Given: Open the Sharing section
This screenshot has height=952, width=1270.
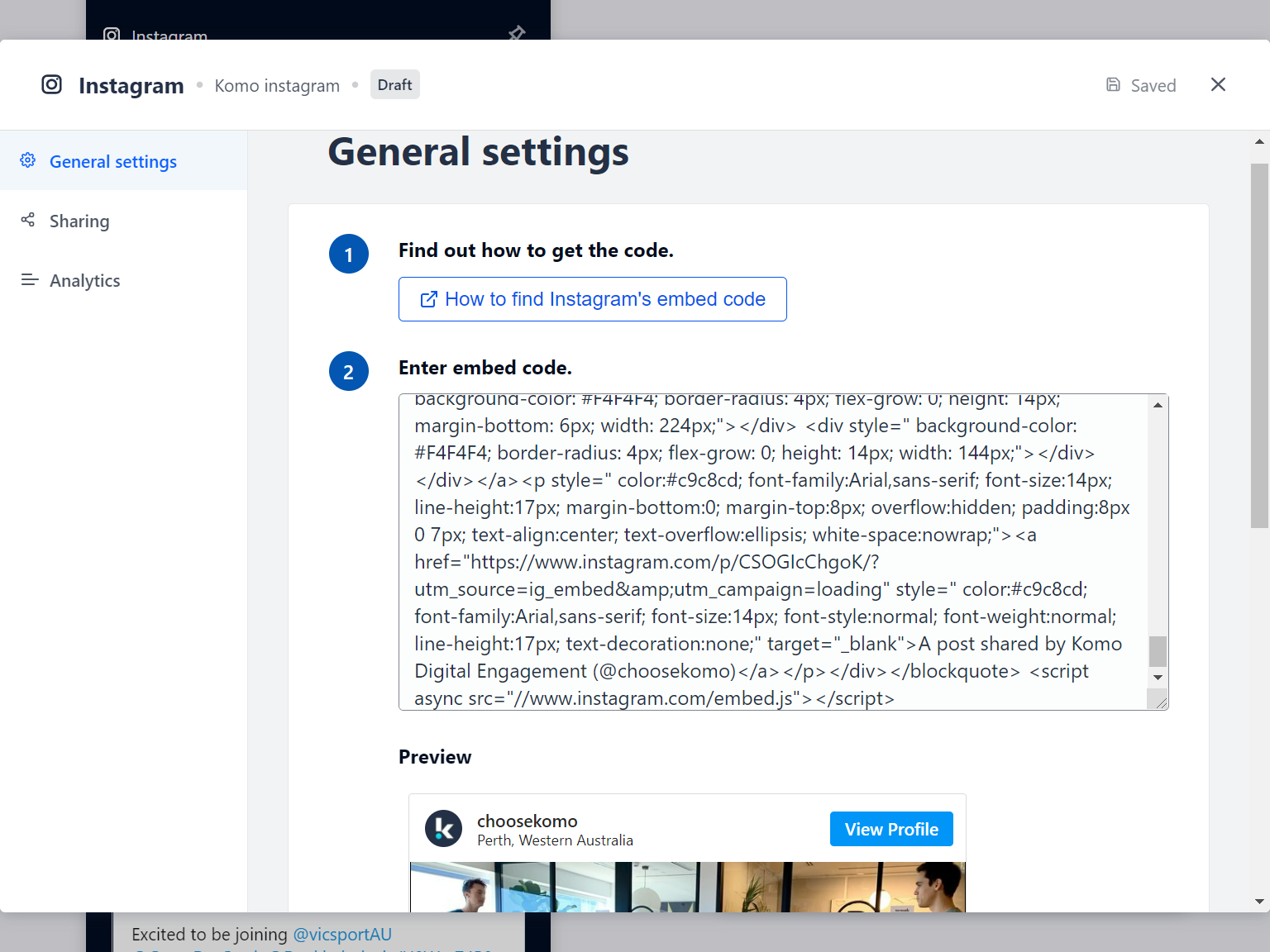Looking at the screenshot, I should [x=123, y=221].
